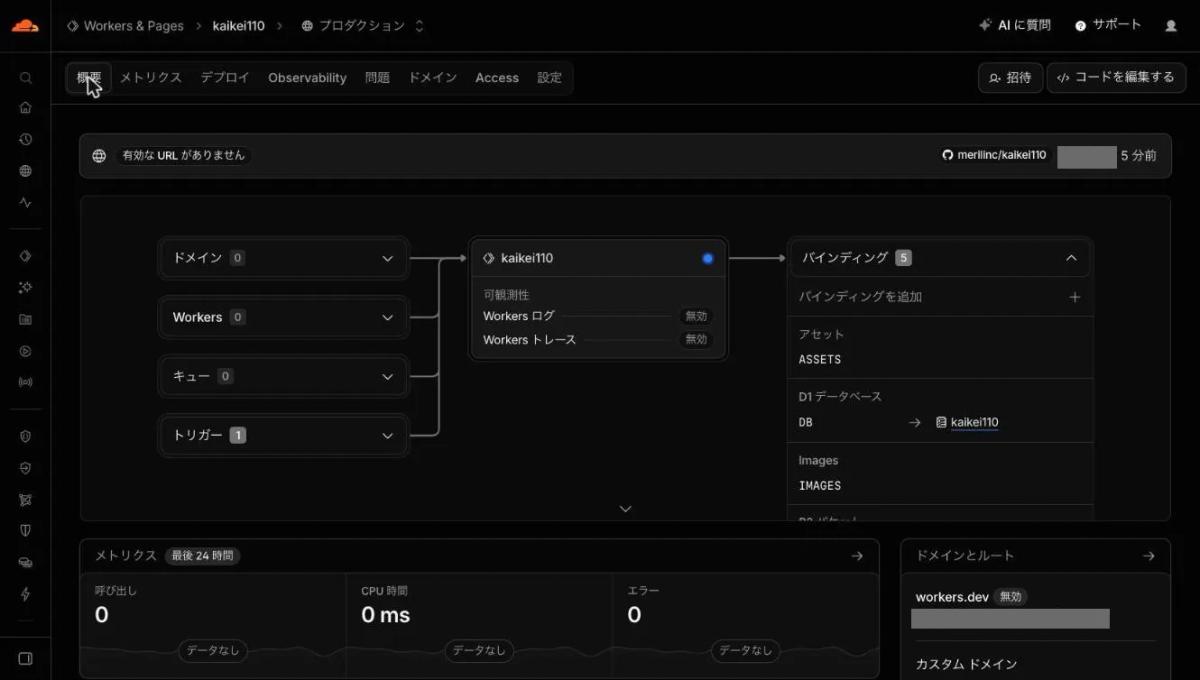Switch to the メトリクス tab
The height and width of the screenshot is (680, 1200).
click(x=151, y=78)
